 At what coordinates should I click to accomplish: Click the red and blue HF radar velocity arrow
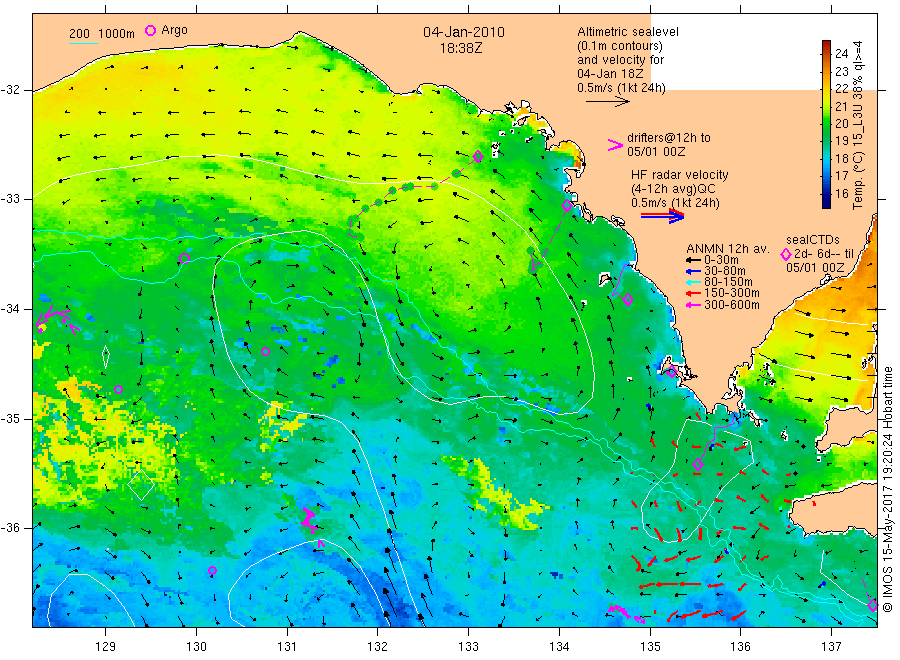[x=662, y=216]
